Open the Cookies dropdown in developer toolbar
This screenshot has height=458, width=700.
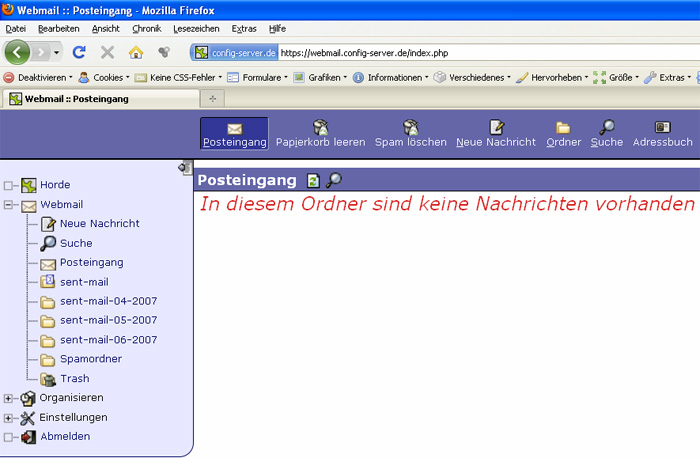coord(101,77)
